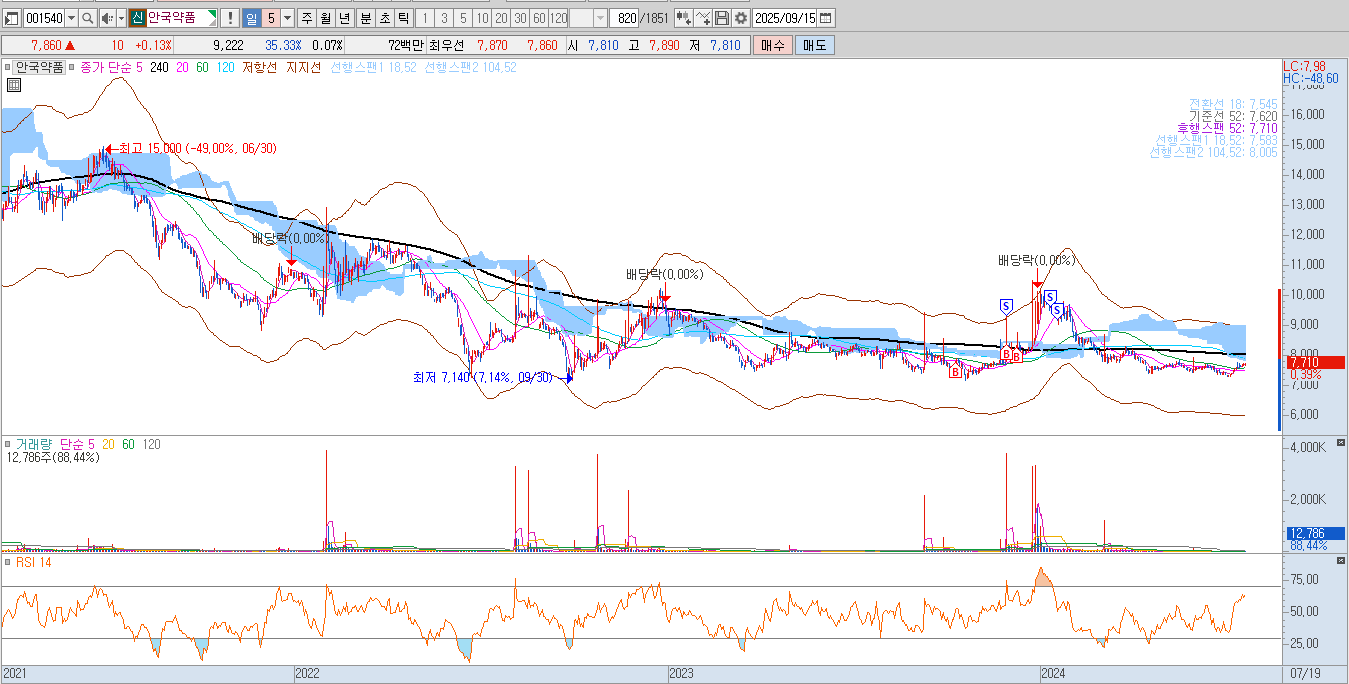This screenshot has width=1349, height=684.
Task: Switch to weekly (주) chart period
Action: [x=306, y=18]
